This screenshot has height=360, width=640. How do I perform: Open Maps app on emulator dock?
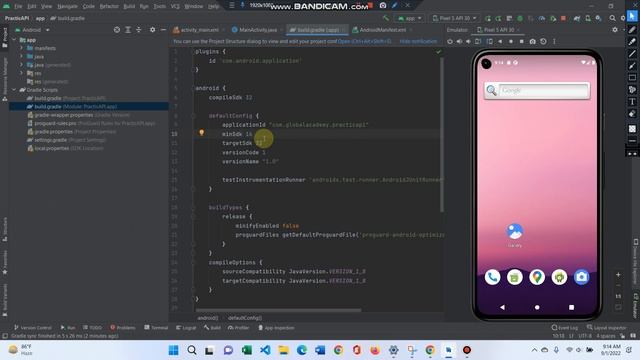click(537, 277)
